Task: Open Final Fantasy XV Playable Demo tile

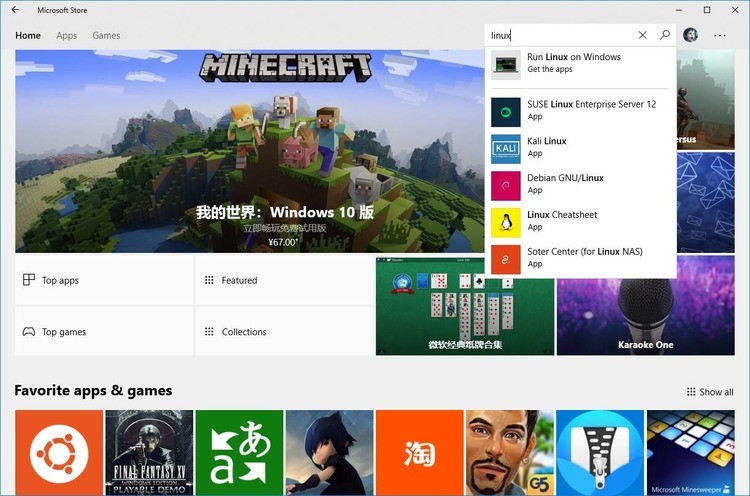Action: click(x=149, y=452)
